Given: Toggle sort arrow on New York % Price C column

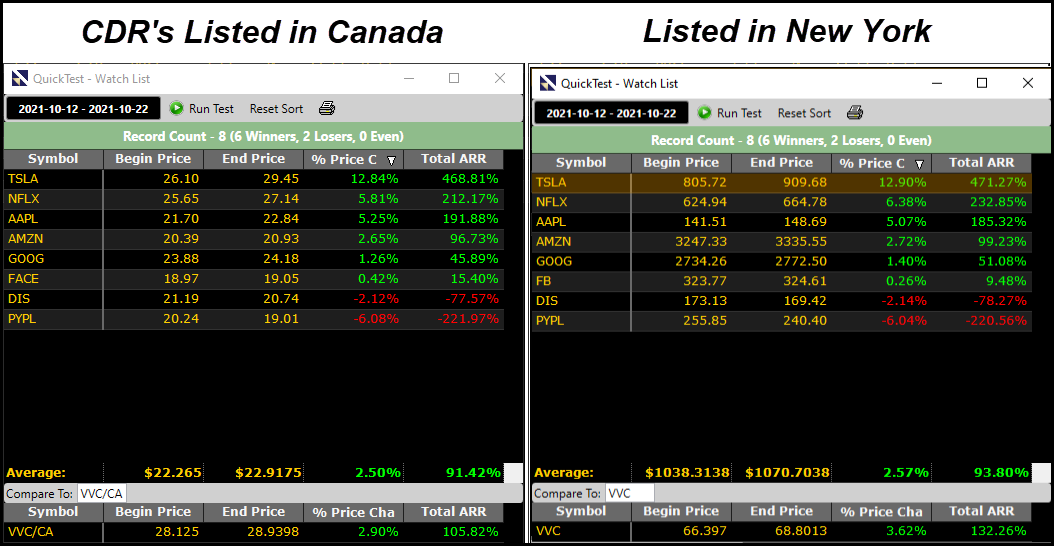Looking at the screenshot, I should point(920,165).
